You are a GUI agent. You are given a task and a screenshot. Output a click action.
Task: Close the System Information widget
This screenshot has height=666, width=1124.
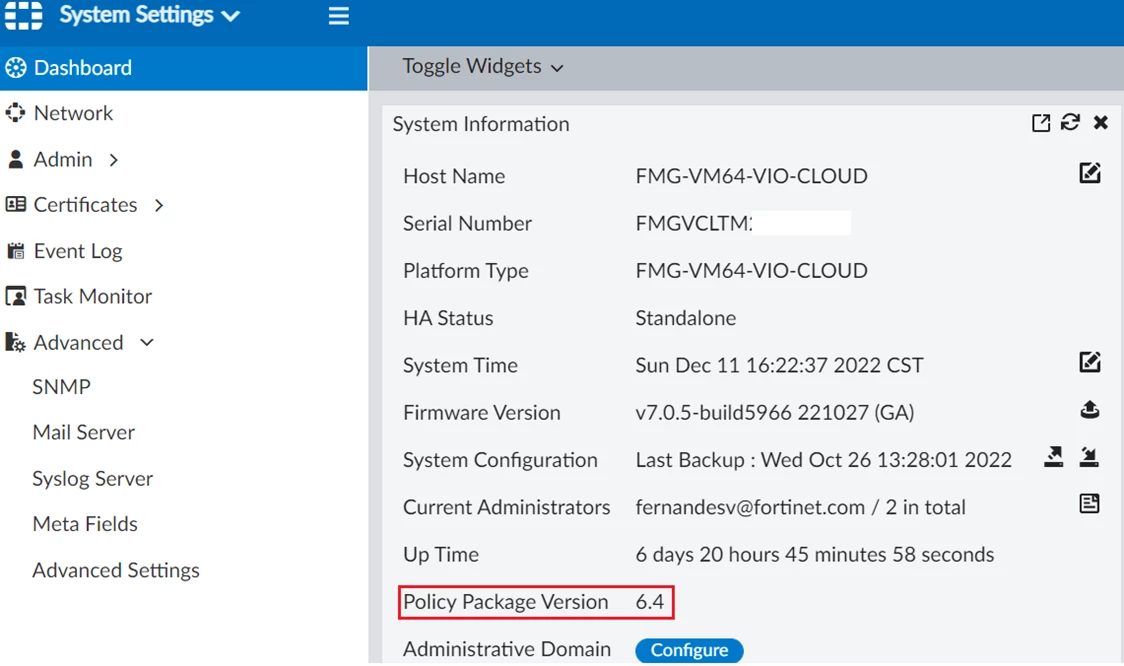(x=1100, y=123)
